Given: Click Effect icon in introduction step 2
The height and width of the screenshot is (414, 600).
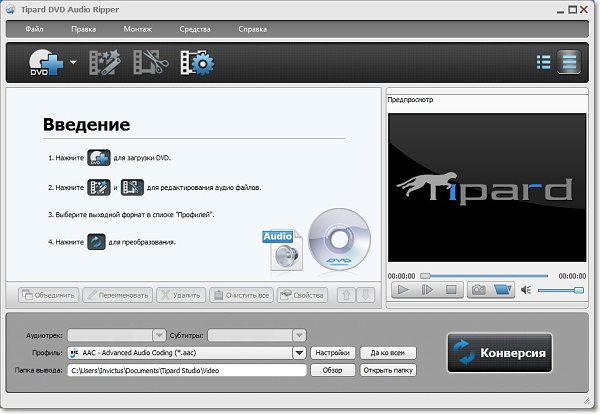Looking at the screenshot, I should point(99,187).
